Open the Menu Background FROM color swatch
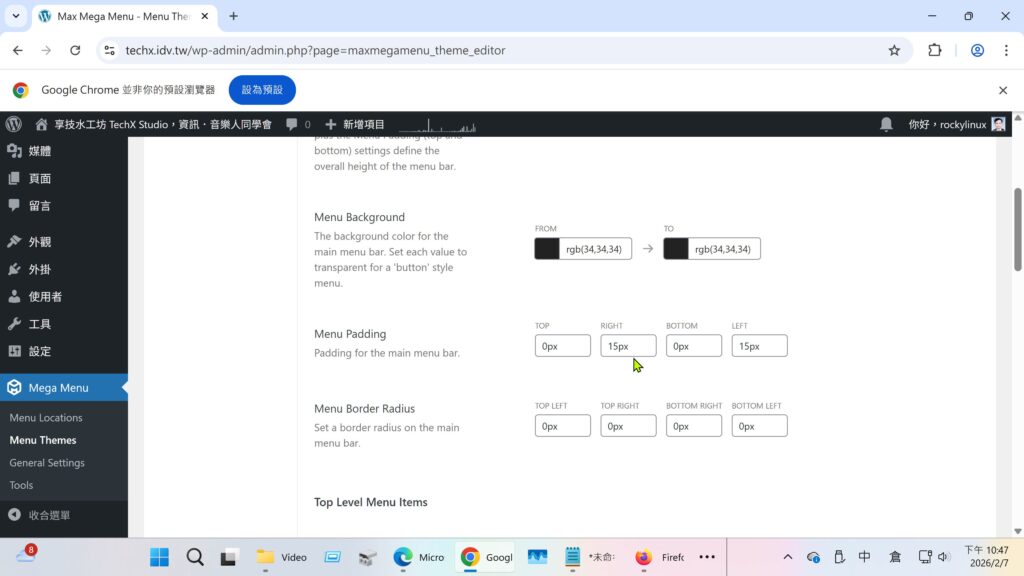This screenshot has width=1024, height=576. click(x=547, y=249)
